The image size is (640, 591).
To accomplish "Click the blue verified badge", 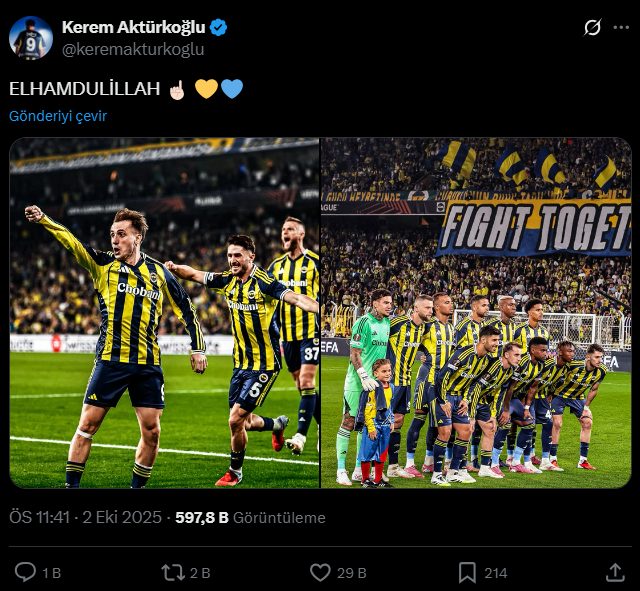I will (218, 28).
